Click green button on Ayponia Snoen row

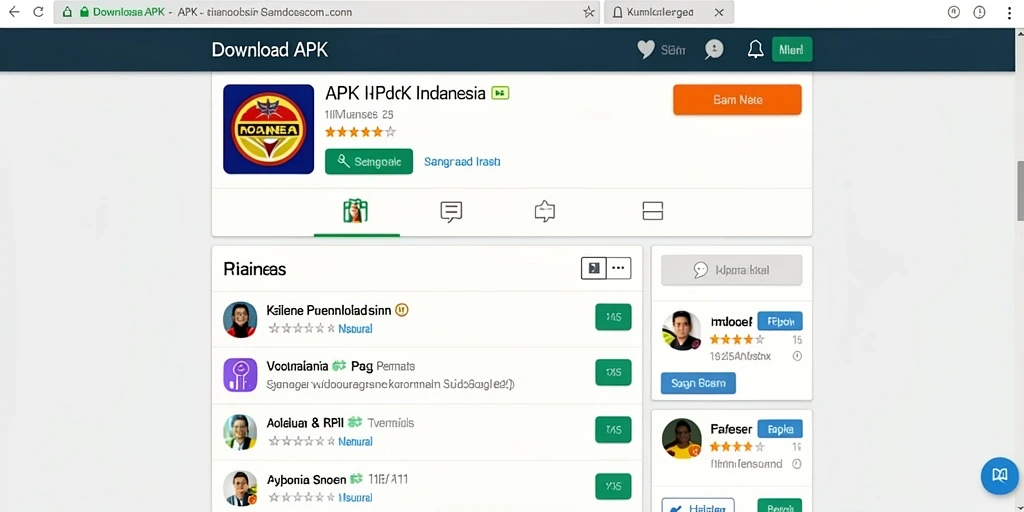click(x=613, y=487)
